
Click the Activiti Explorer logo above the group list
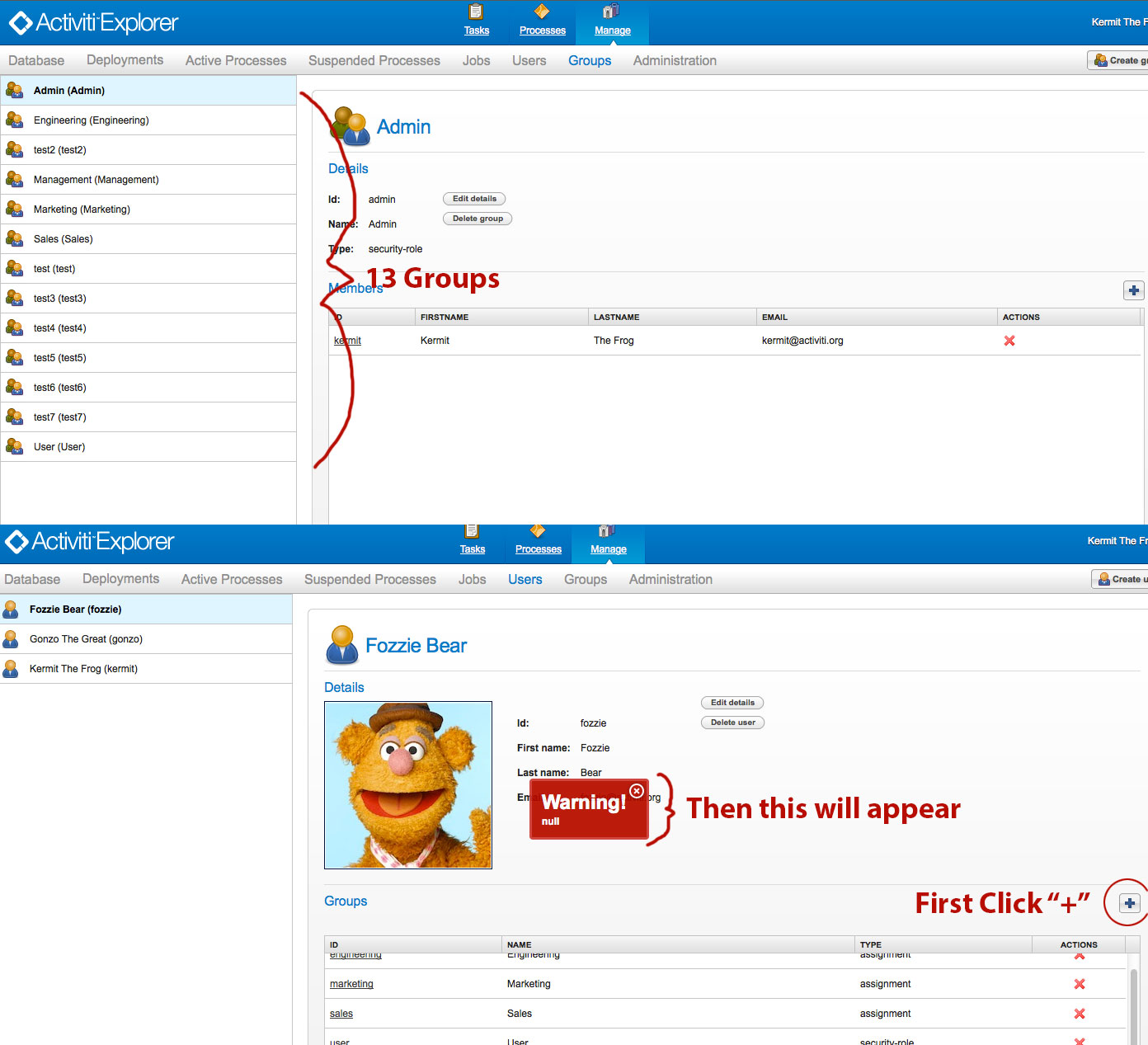click(93, 22)
